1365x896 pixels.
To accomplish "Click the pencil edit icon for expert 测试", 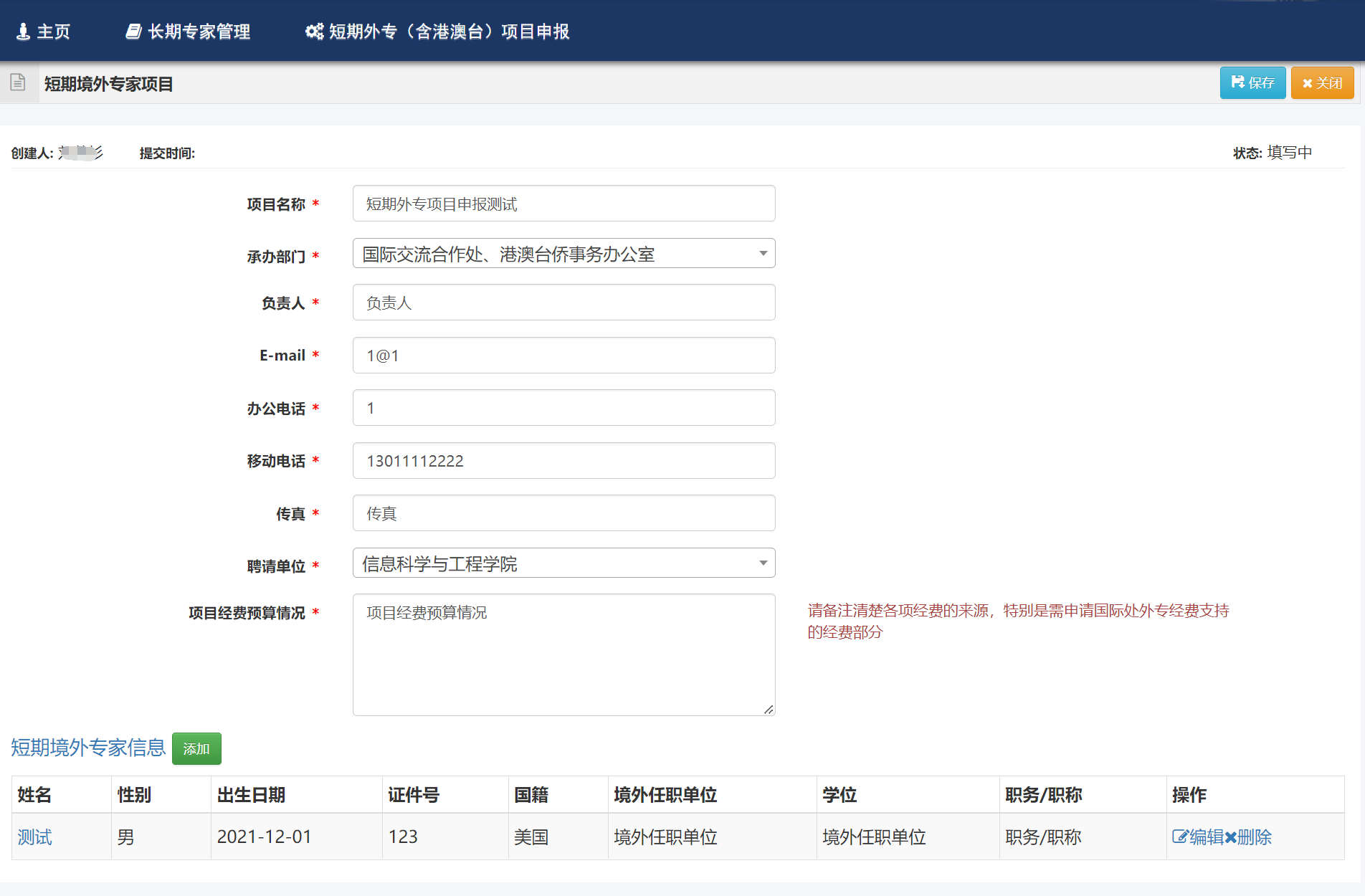I will [x=1181, y=837].
